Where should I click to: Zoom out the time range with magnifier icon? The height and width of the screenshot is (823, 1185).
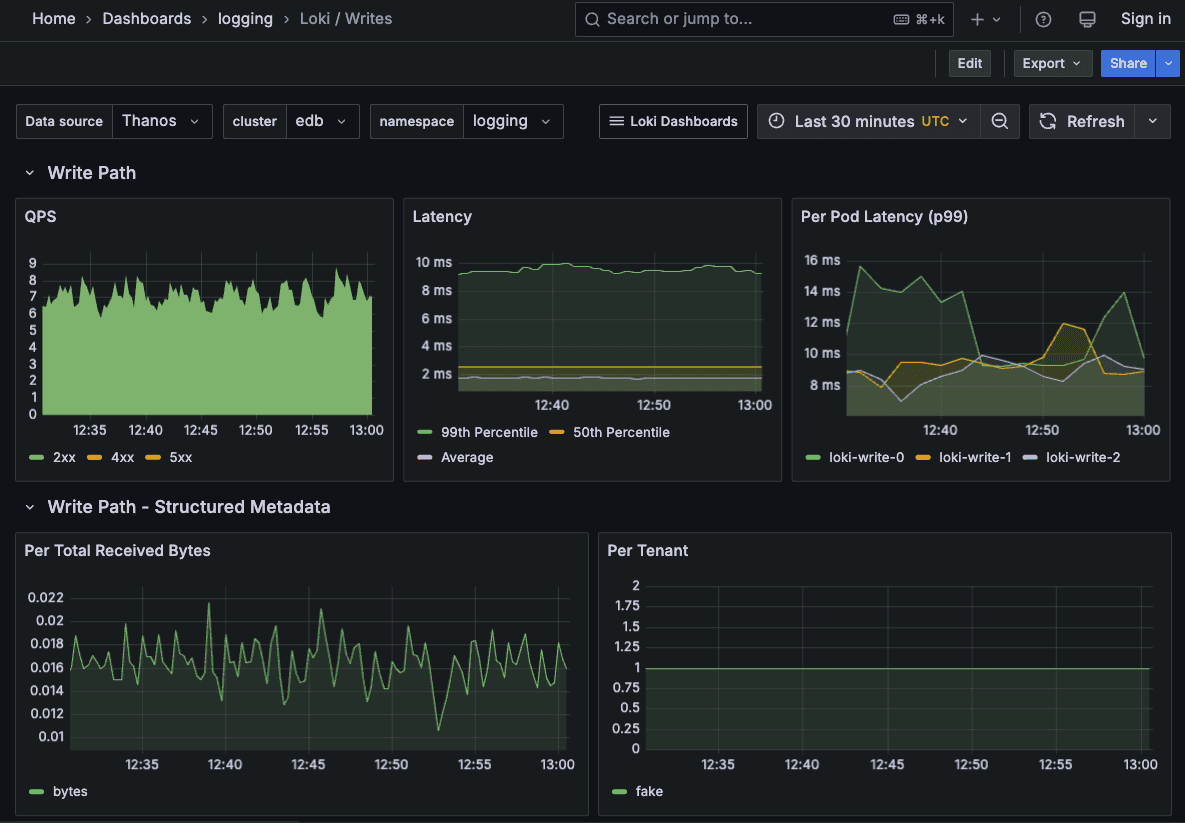pyautogui.click(x=1000, y=121)
